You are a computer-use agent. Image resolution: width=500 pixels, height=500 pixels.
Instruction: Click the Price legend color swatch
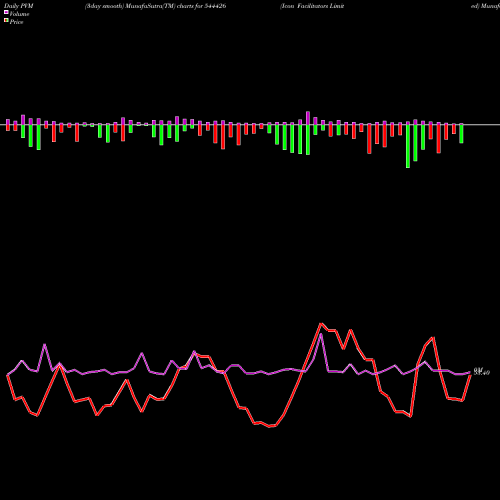coord(6,21)
